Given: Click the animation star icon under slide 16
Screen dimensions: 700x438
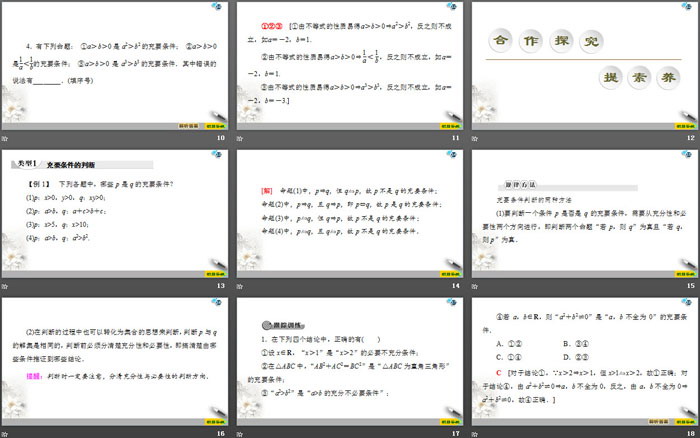Looking at the screenshot, I should click(x=6, y=433).
